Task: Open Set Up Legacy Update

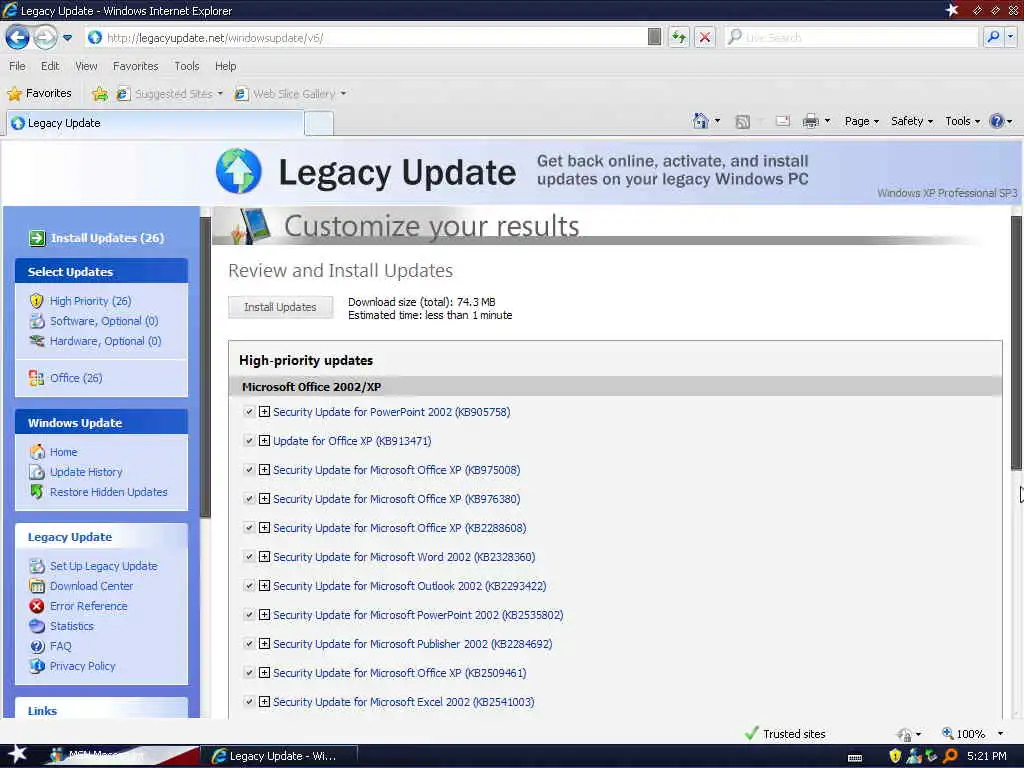Action: (x=93, y=566)
